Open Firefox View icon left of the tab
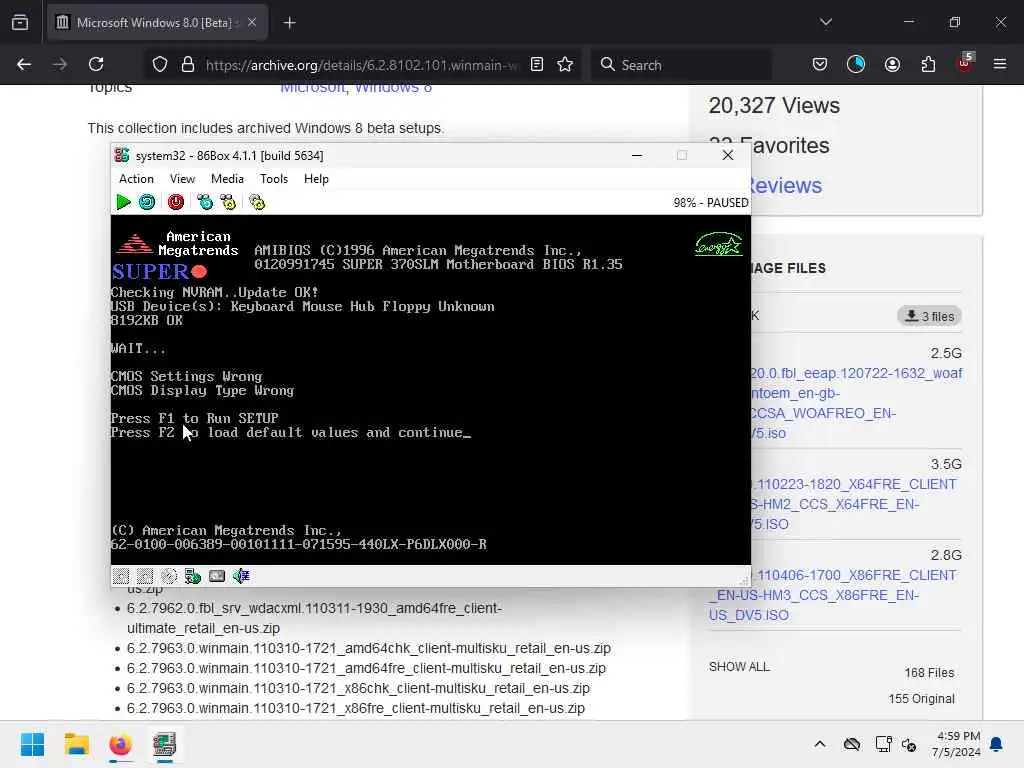1024x768 pixels. coord(20,23)
